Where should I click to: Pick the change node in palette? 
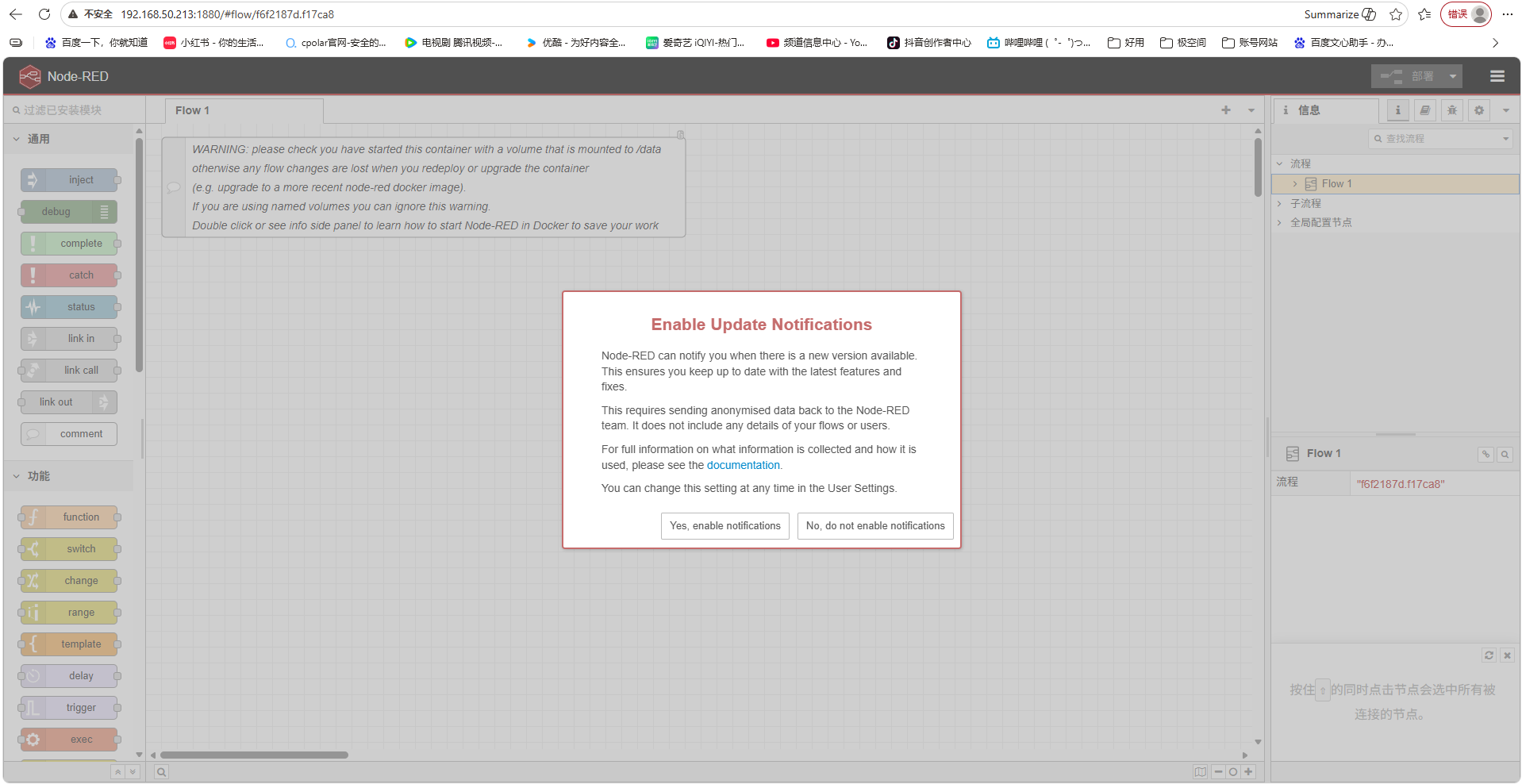point(69,581)
